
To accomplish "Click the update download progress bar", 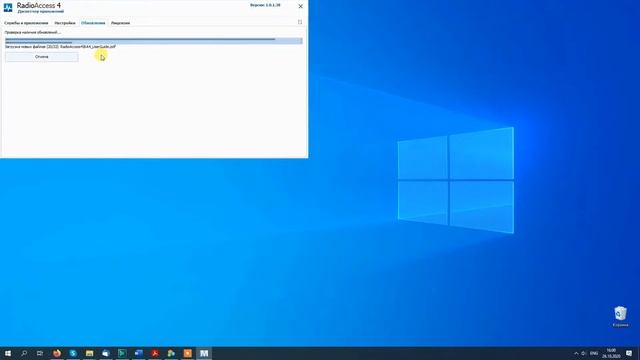I will tap(153, 40).
